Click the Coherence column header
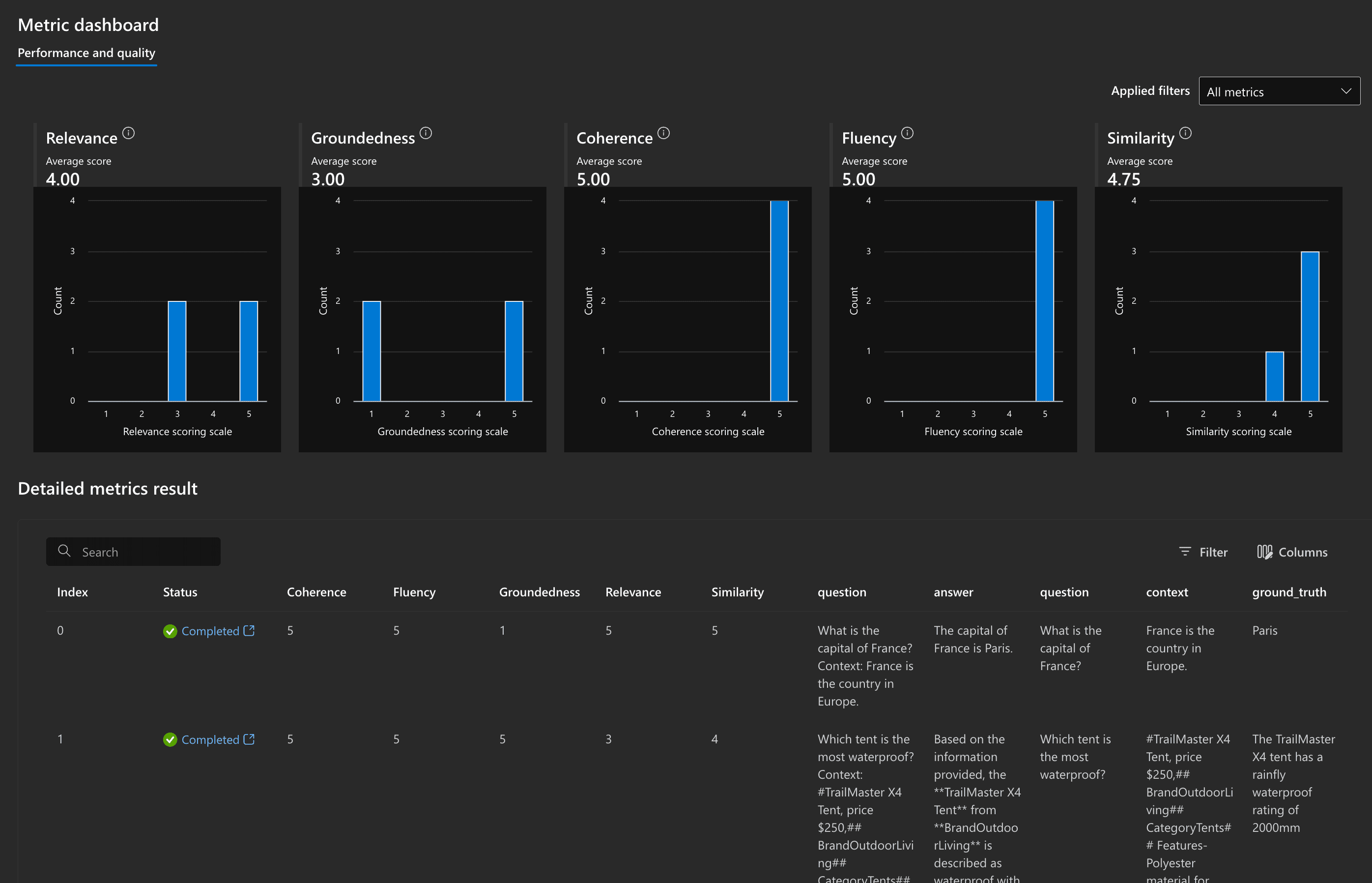Screen dimensions: 1372x883 click(x=316, y=592)
